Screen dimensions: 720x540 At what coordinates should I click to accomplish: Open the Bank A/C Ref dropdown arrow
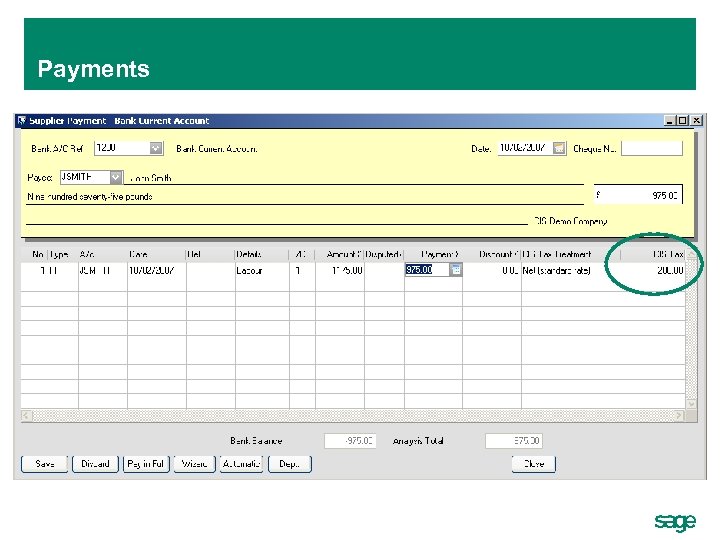click(156, 148)
